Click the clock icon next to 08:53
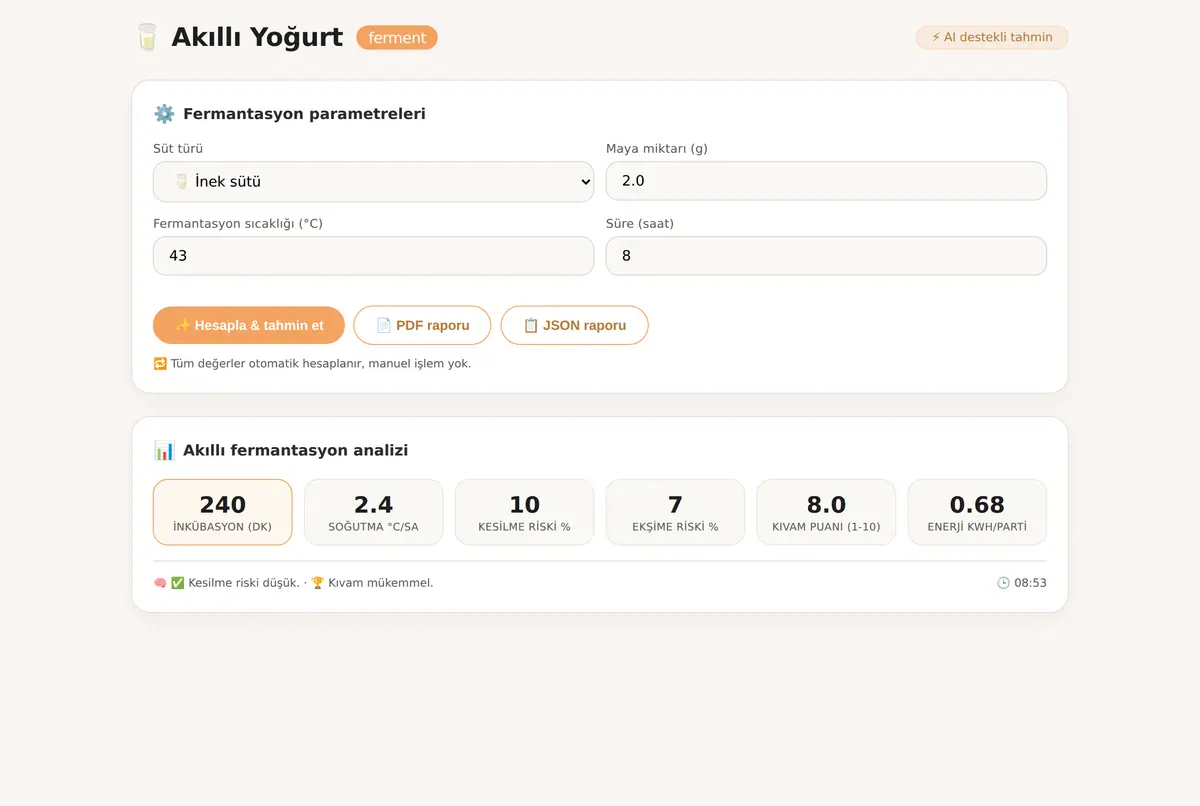The image size is (1200, 806). 1003,583
